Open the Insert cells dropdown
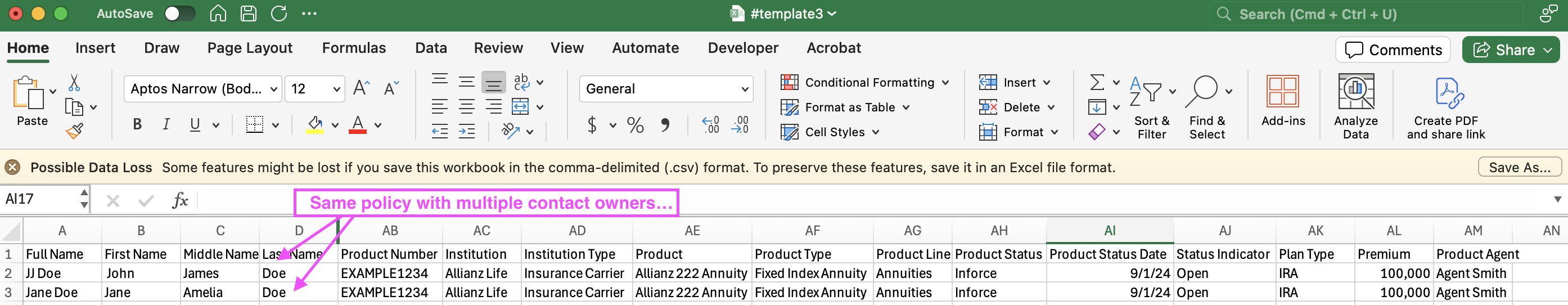This screenshot has height=305, width=1568. [1015, 82]
